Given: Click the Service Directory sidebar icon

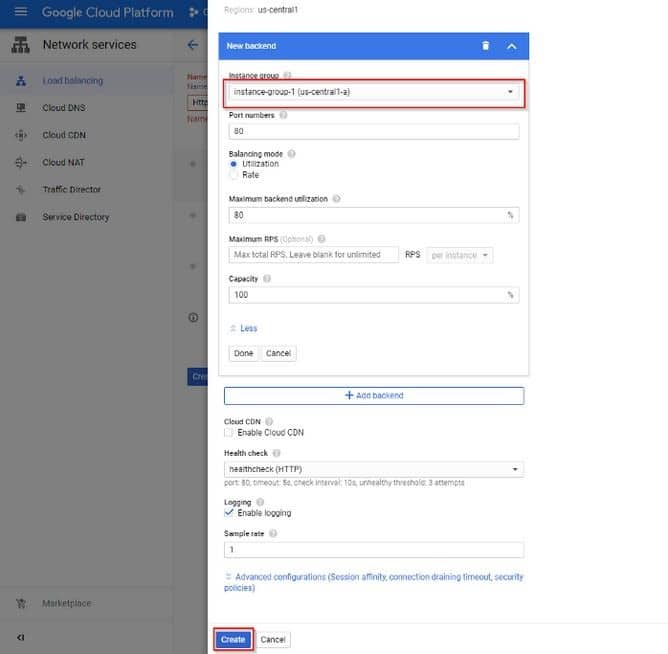Looking at the screenshot, I should [x=21, y=217].
